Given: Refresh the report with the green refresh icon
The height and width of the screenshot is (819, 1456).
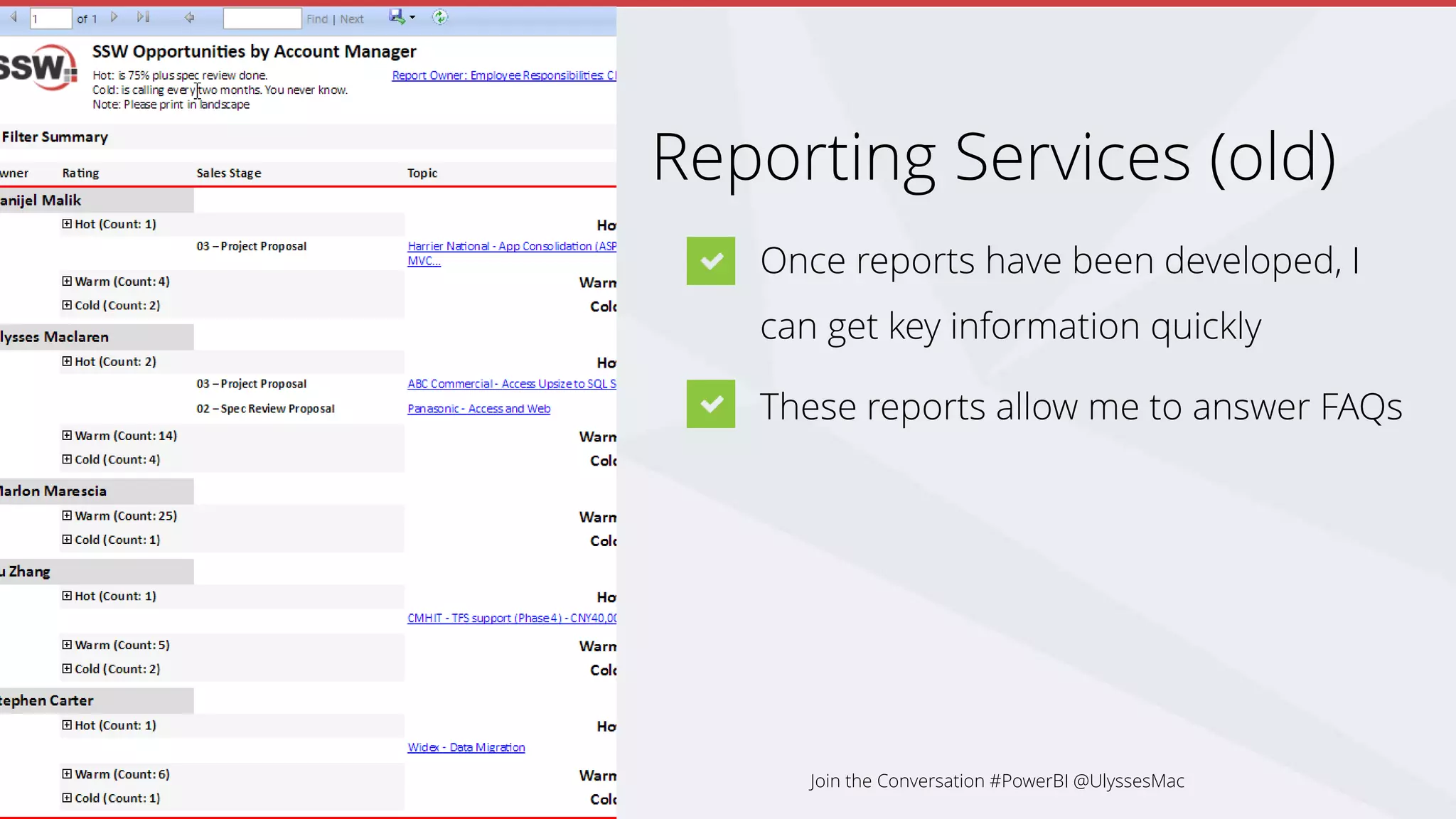Looking at the screenshot, I should (x=440, y=17).
